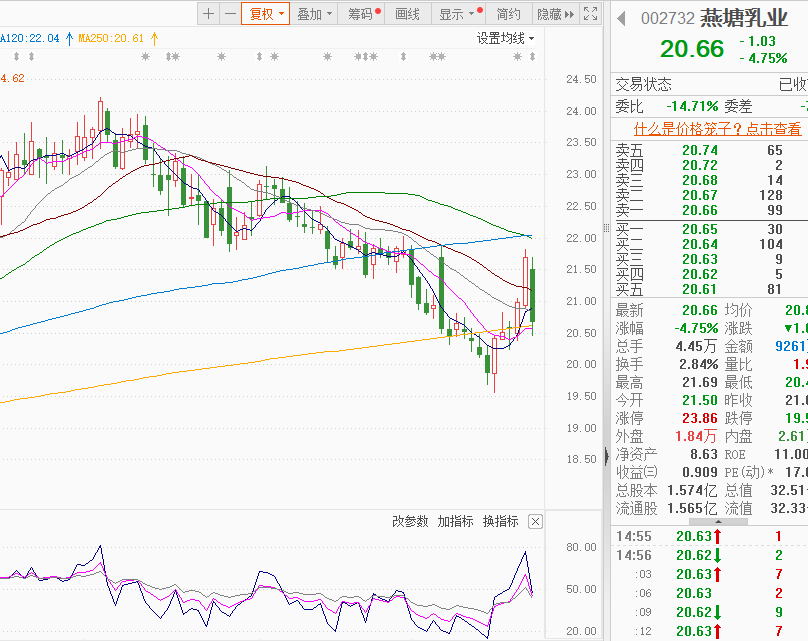Select buy-five price 20.61
The image size is (808, 641).
(700, 289)
